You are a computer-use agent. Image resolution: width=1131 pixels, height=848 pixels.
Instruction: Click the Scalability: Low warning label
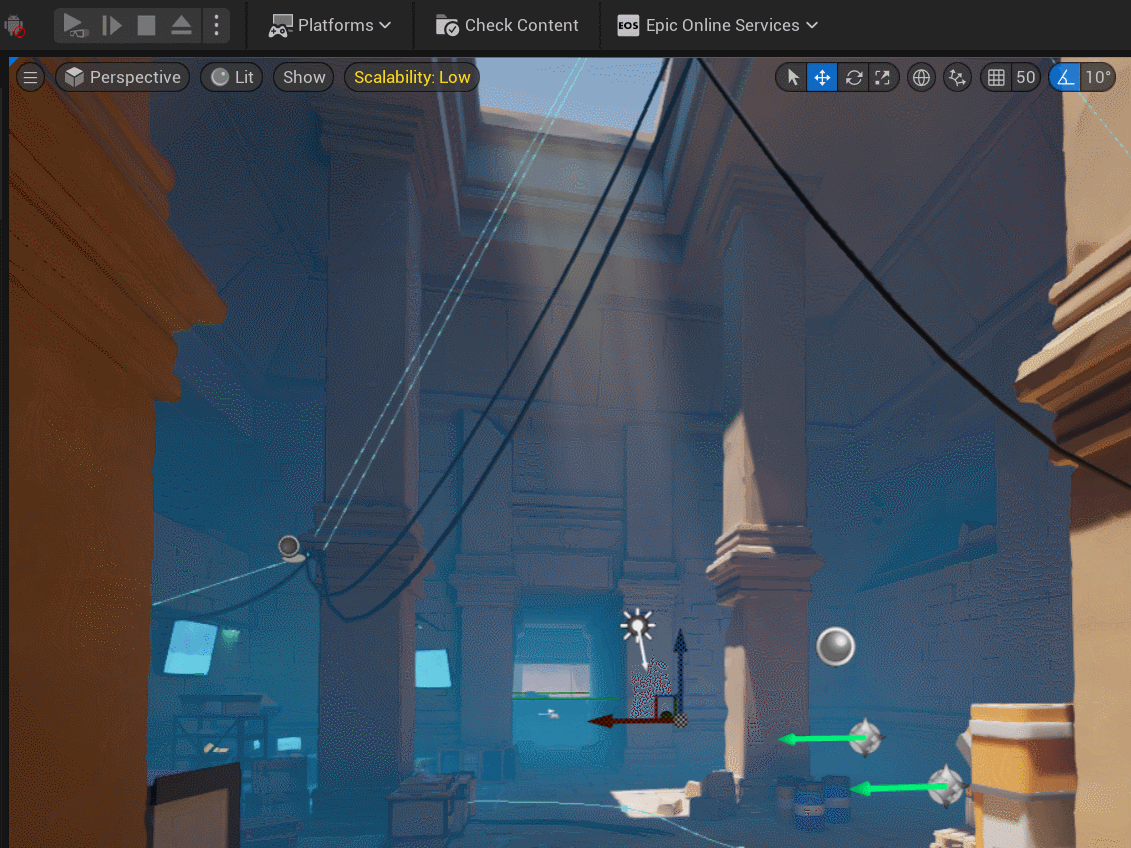click(x=412, y=78)
